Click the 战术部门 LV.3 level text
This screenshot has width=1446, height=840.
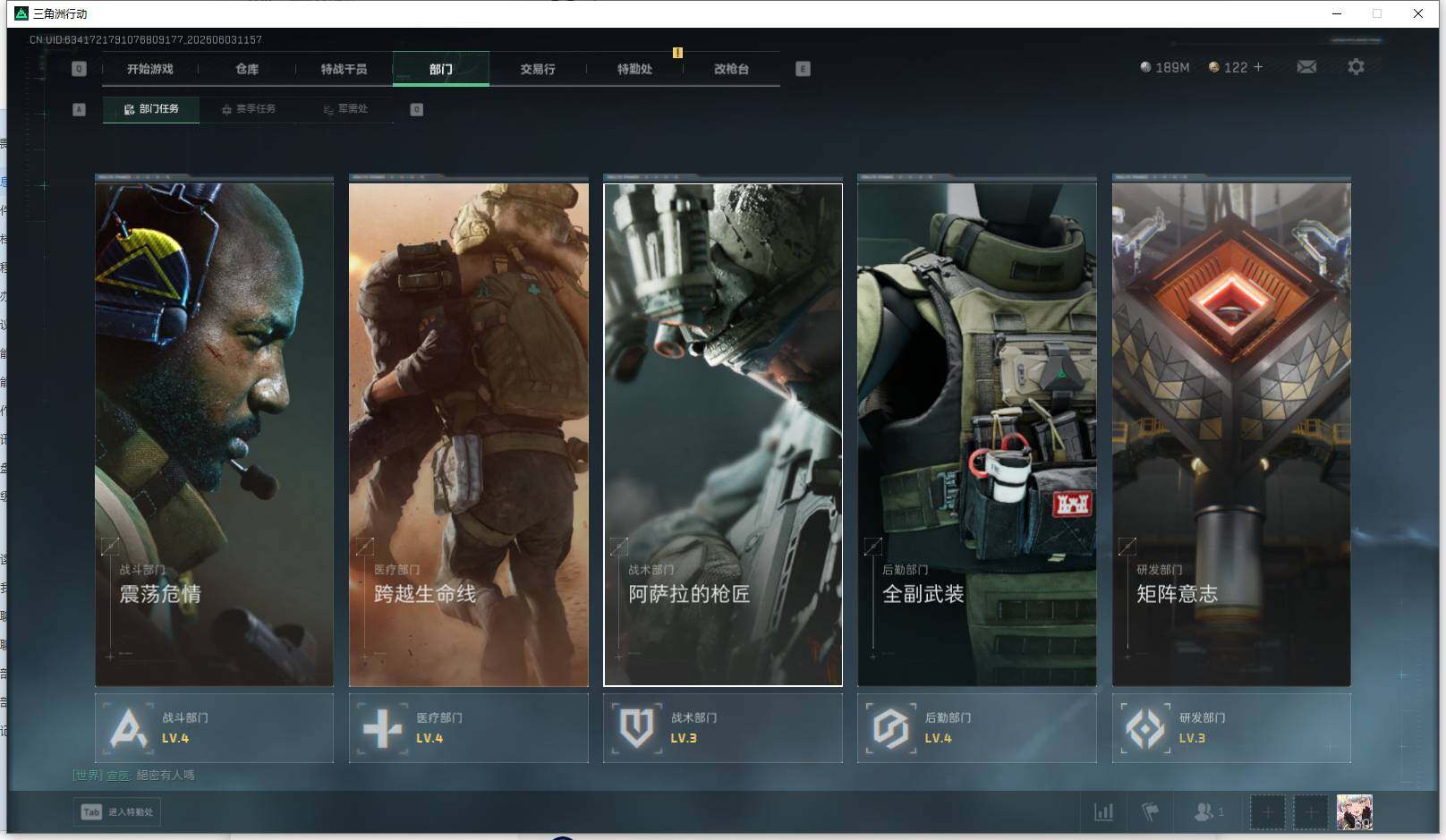pos(684,738)
